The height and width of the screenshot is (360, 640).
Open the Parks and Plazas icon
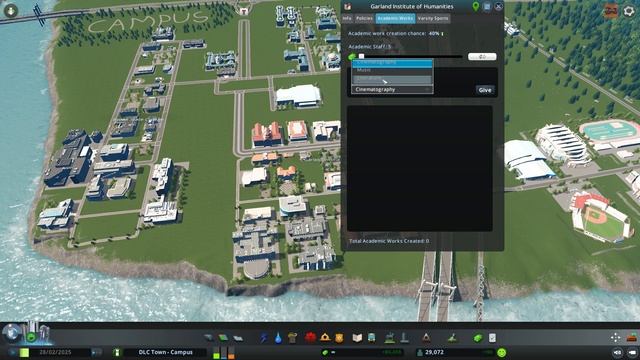(390, 338)
